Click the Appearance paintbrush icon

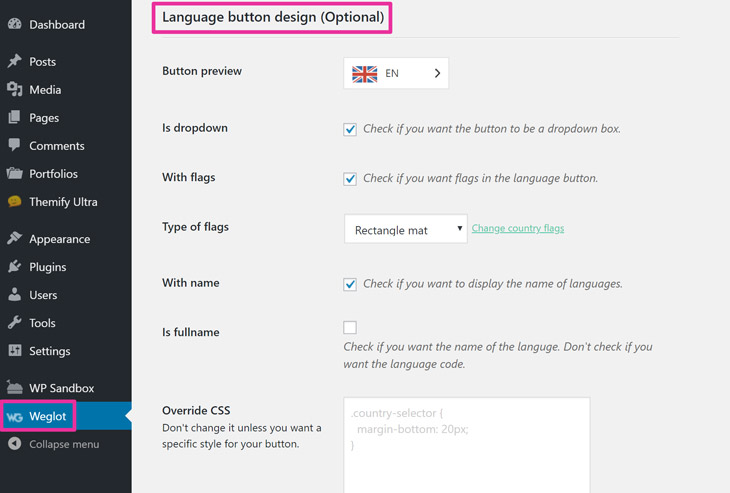[14, 238]
